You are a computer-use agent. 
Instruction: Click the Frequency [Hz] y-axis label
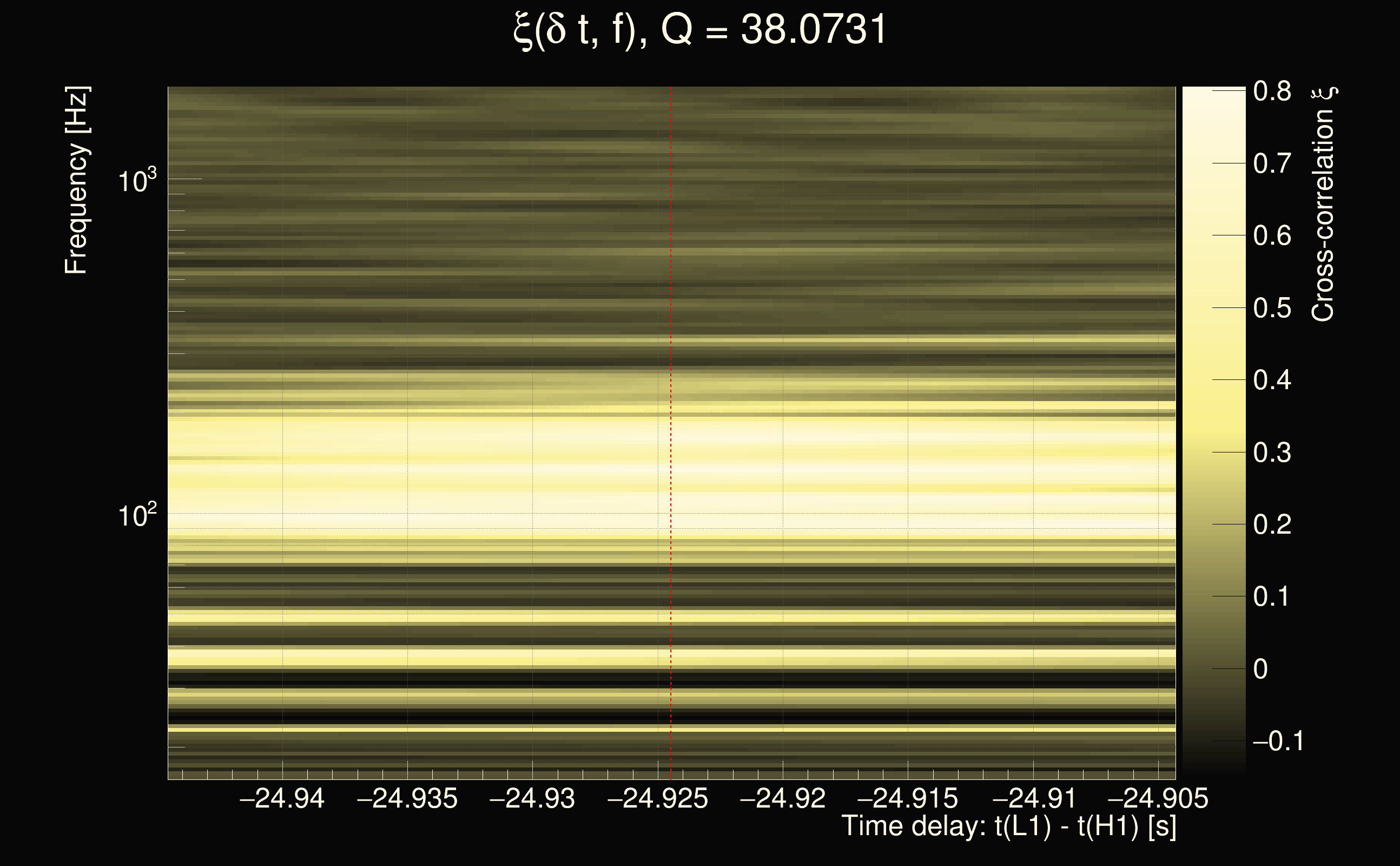[76, 180]
